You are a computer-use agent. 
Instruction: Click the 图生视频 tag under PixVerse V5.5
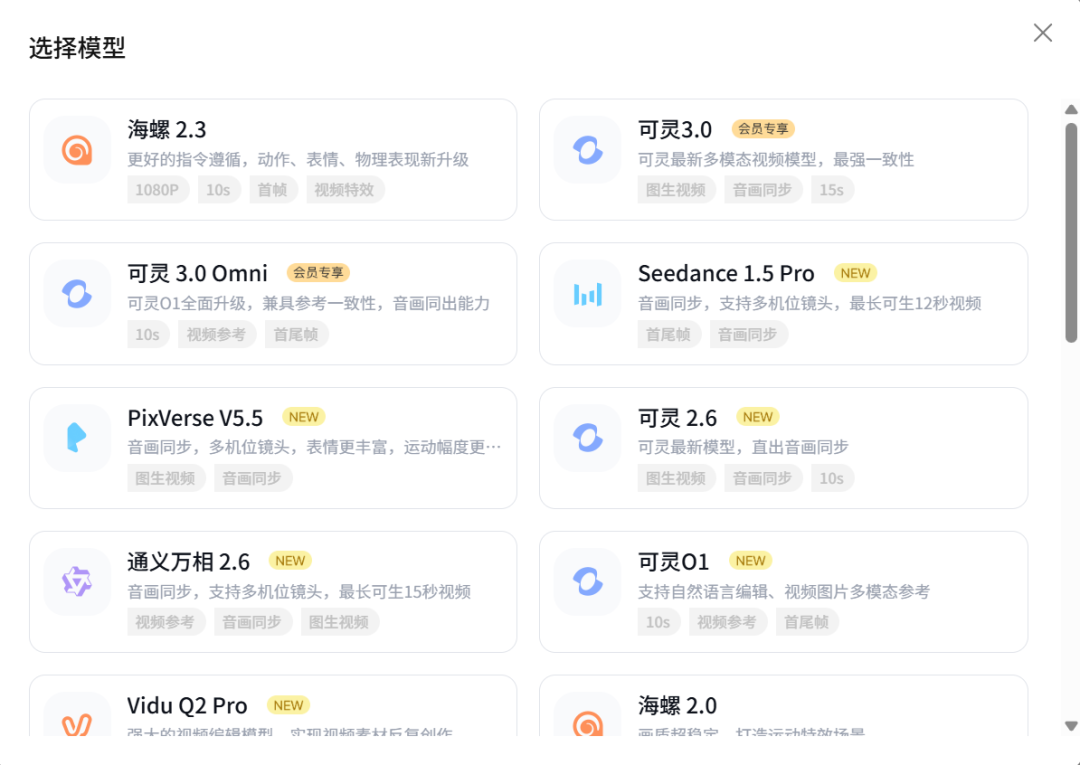click(x=166, y=477)
